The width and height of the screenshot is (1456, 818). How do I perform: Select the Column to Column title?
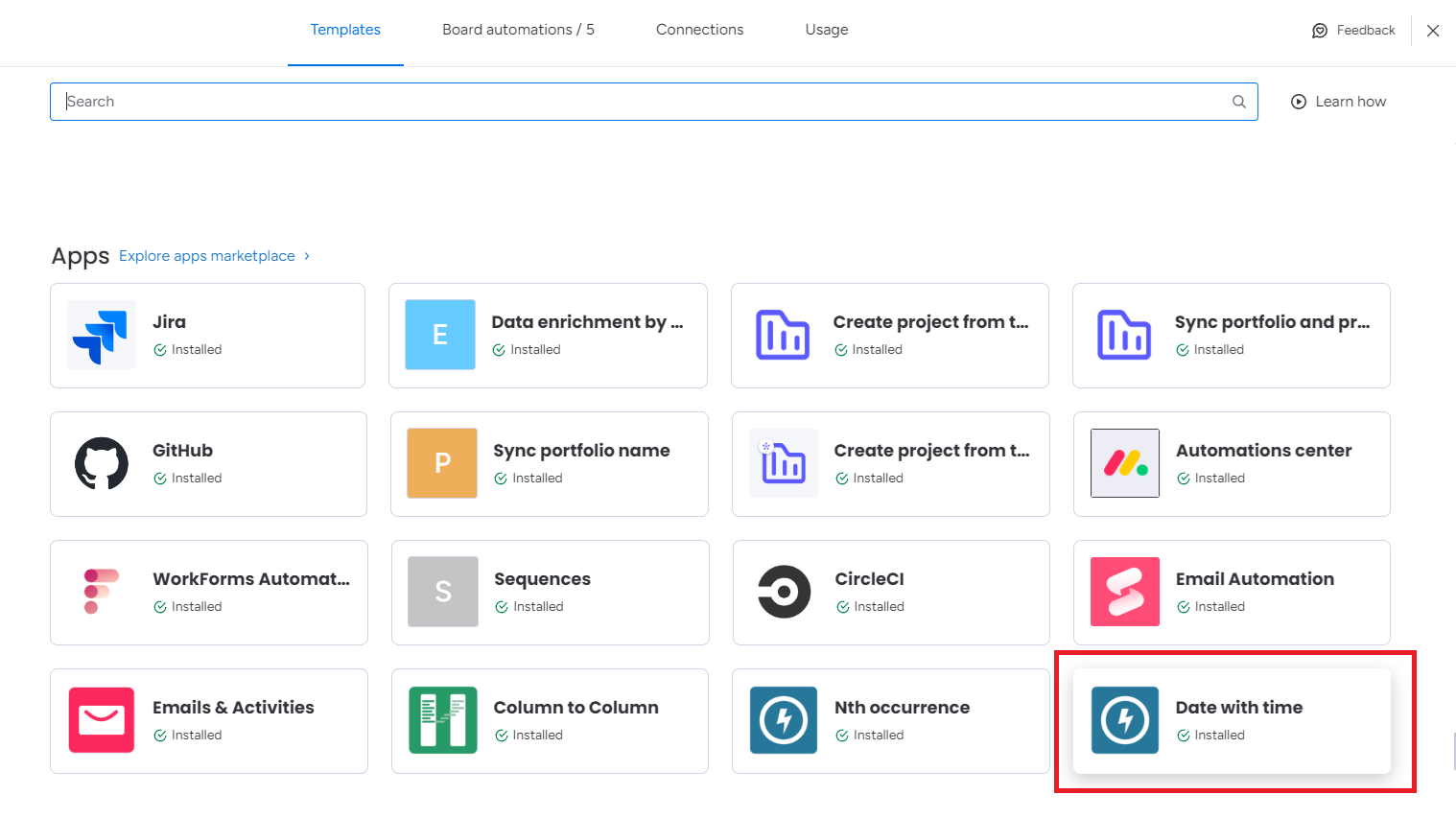(575, 708)
